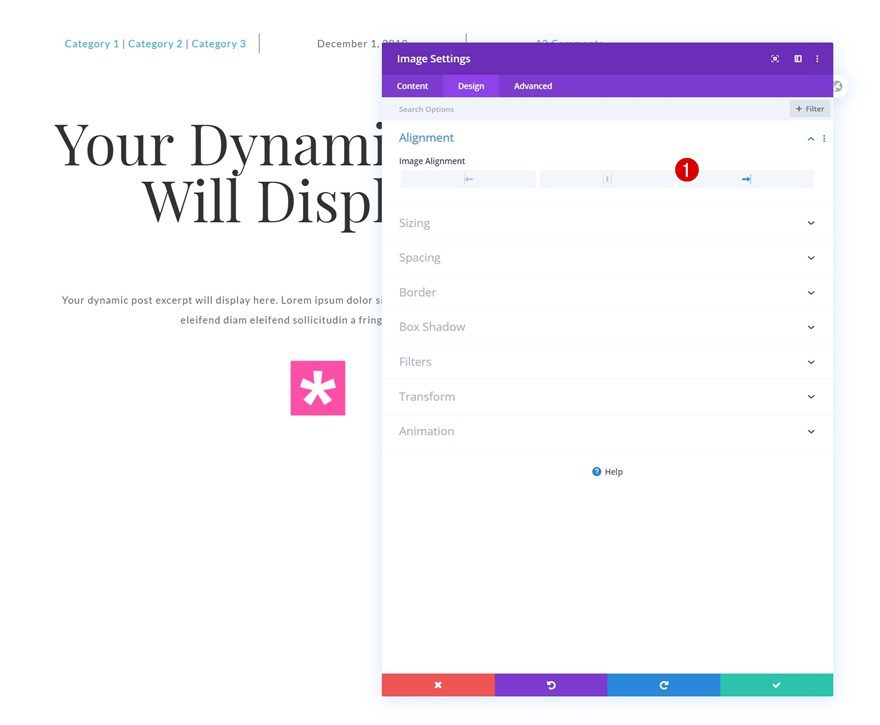Focus the Search Options field
Screen dimensions: 880x725
tap(584, 109)
